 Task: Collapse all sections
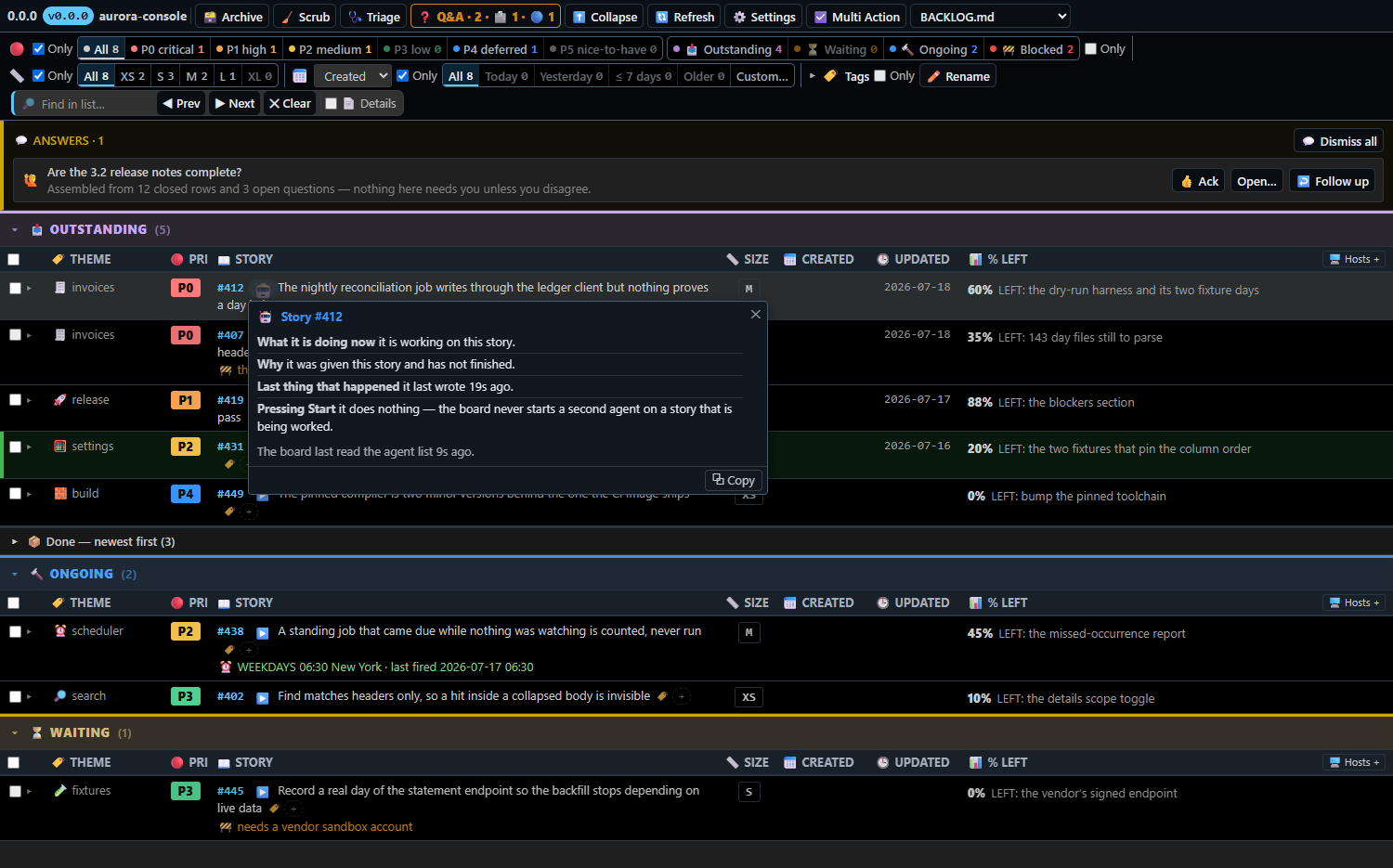605,17
